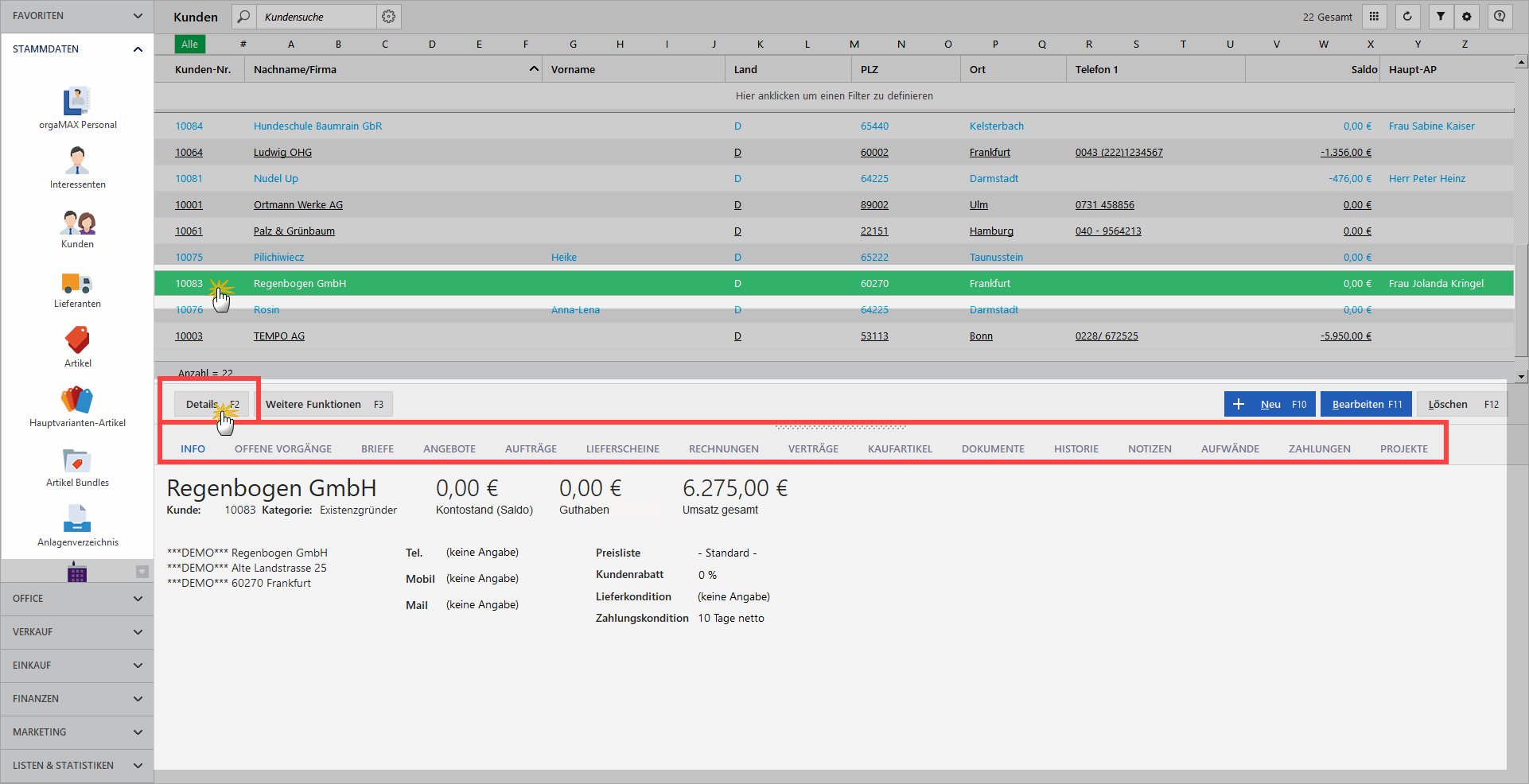Click into the Kundensuche field
Screen dimensions: 1529x784
[318, 17]
